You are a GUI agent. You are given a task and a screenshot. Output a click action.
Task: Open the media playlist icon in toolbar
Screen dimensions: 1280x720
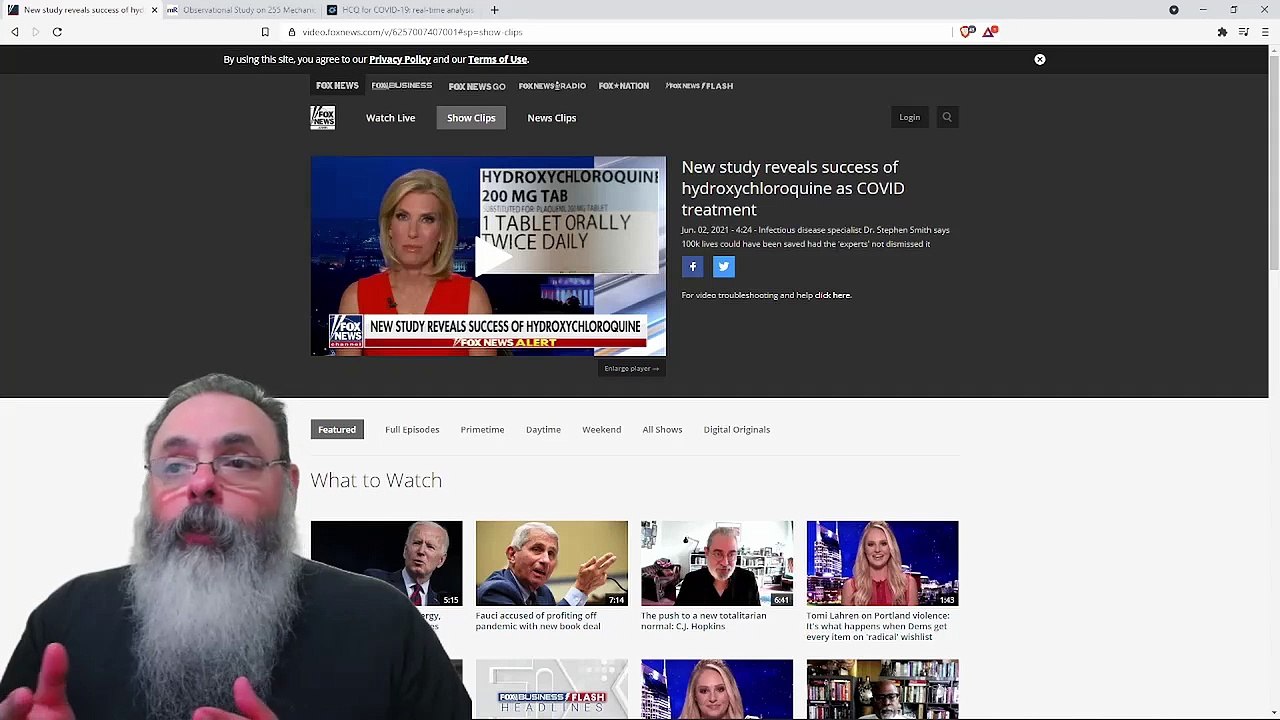coord(1243,32)
